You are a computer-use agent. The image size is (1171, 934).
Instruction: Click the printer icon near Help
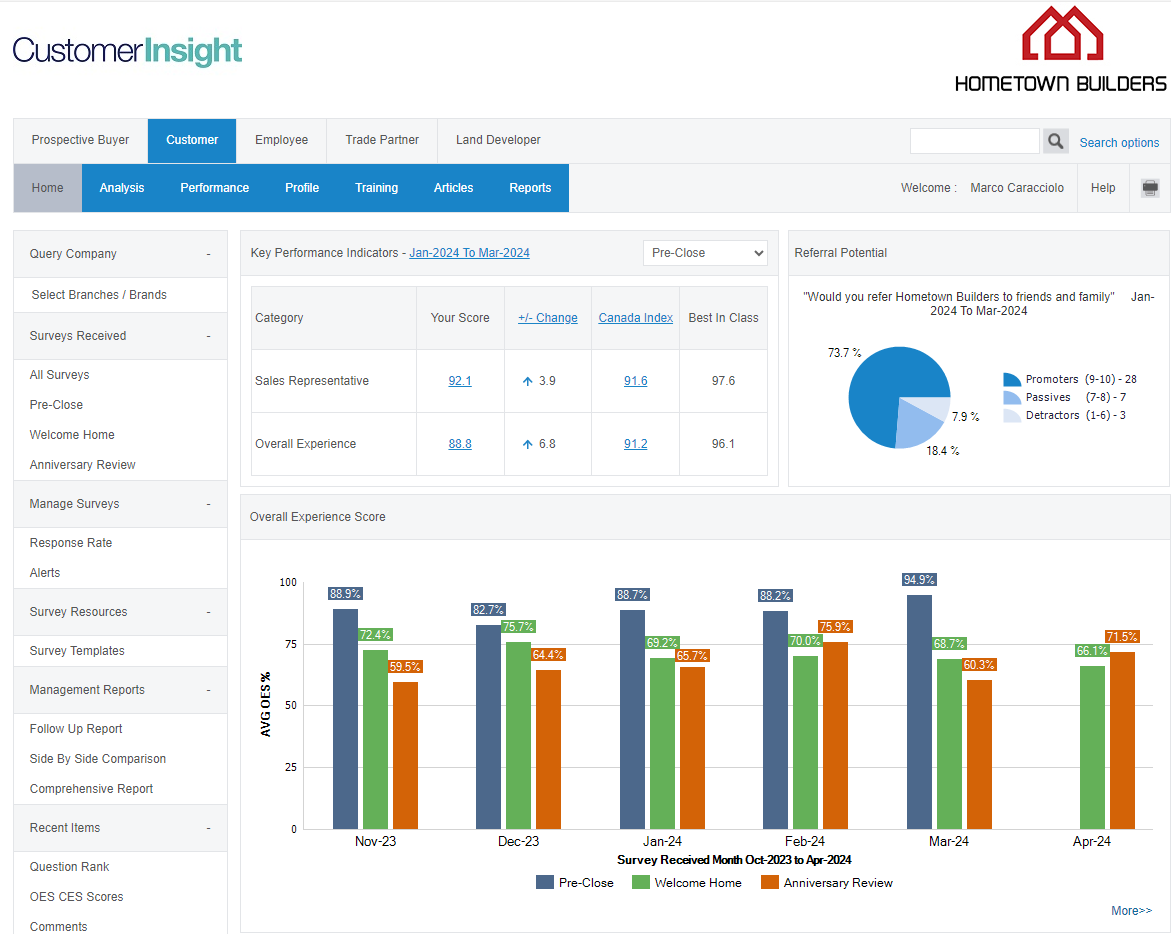(x=1149, y=187)
